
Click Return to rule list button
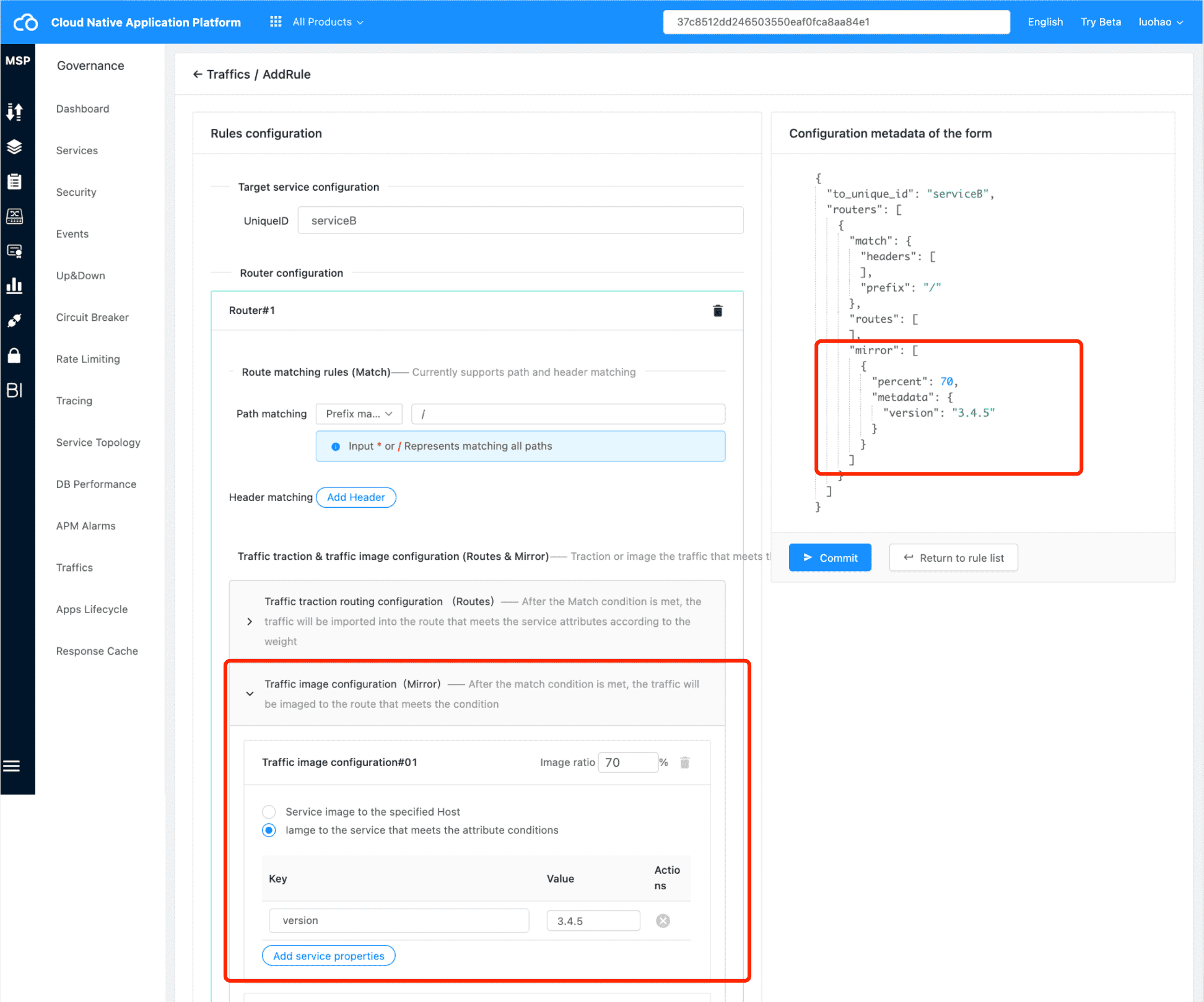coord(953,557)
